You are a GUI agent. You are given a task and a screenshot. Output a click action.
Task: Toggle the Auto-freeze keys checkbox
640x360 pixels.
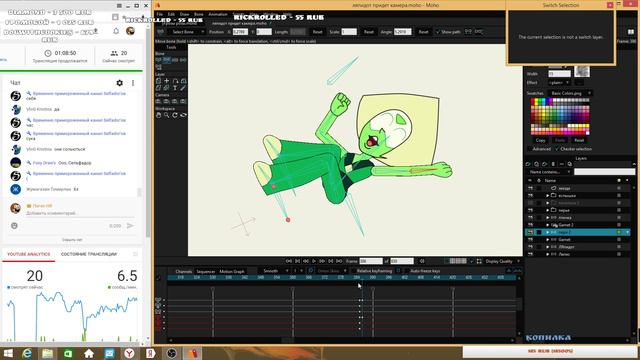tap(406, 271)
